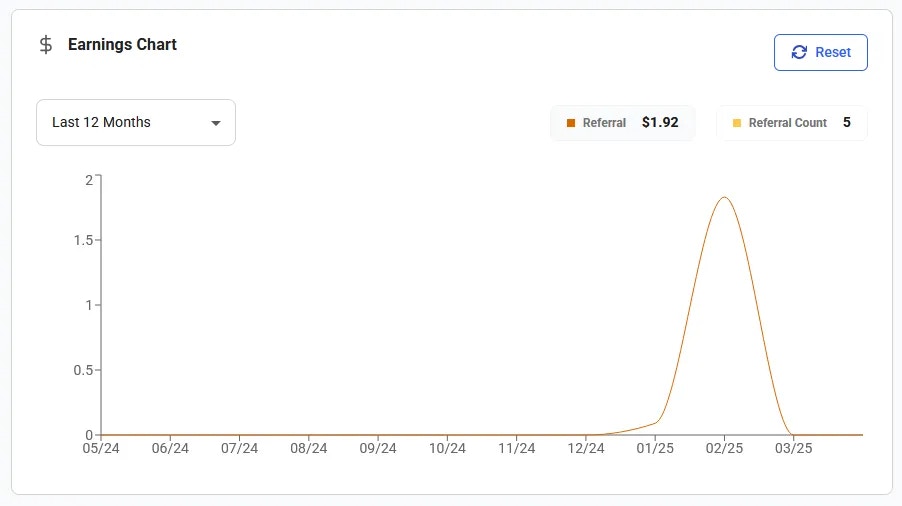Image resolution: width=902 pixels, height=506 pixels.
Task: Click the 09/24 label on x-axis
Action: (378, 448)
